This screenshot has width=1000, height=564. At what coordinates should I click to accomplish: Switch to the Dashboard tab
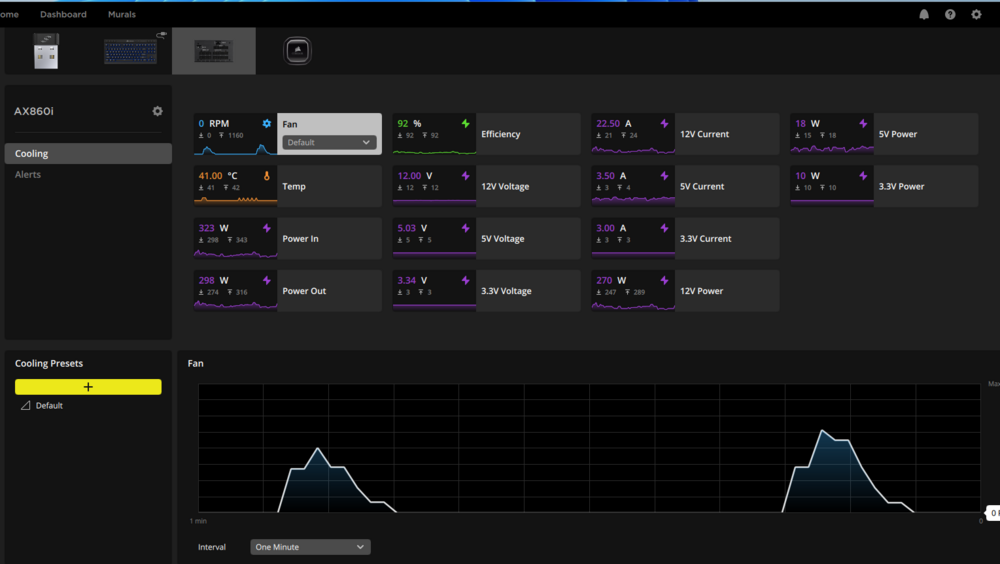[x=63, y=14]
